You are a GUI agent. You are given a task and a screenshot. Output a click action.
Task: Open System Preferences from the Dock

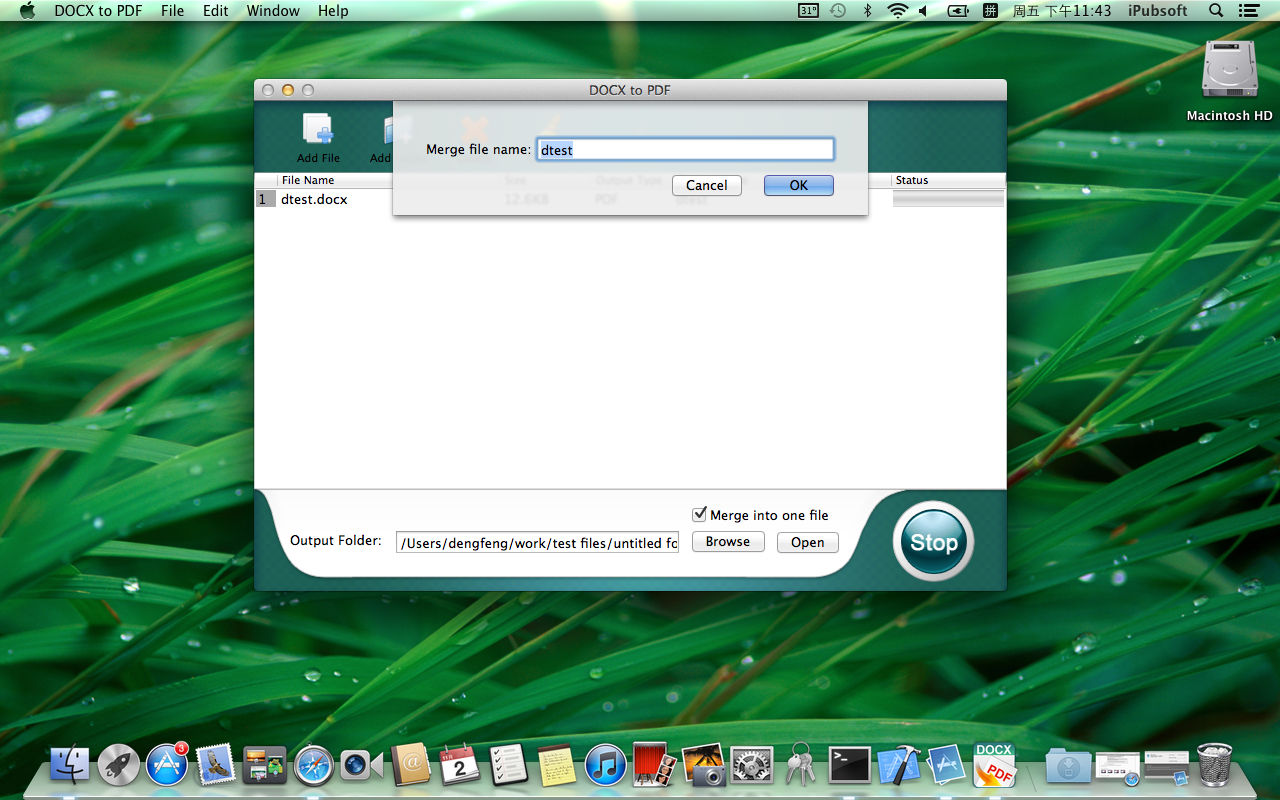click(x=752, y=766)
